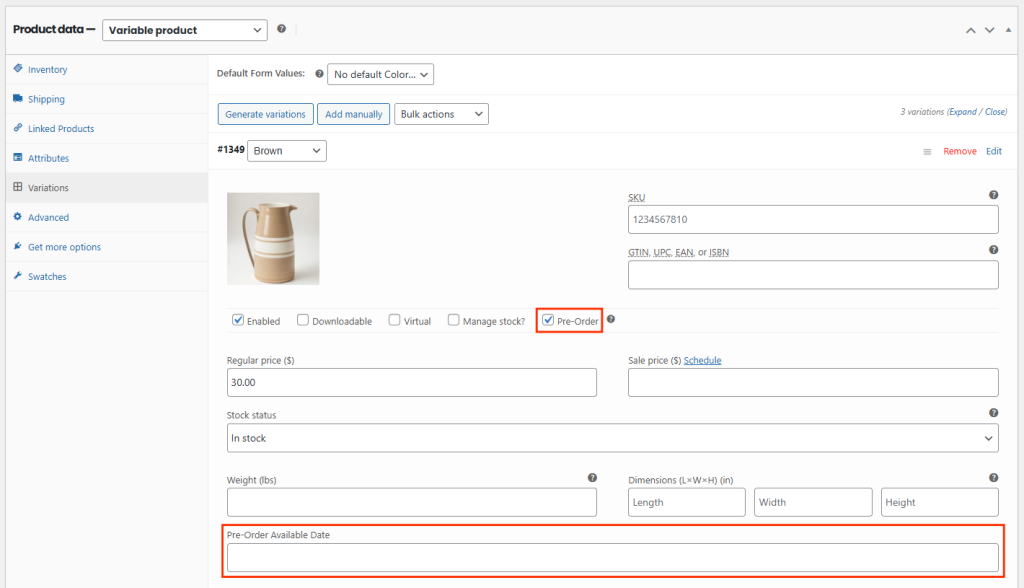Expand the Bulk actions dropdown
Screen dimensions: 1024x588
(x=441, y=114)
